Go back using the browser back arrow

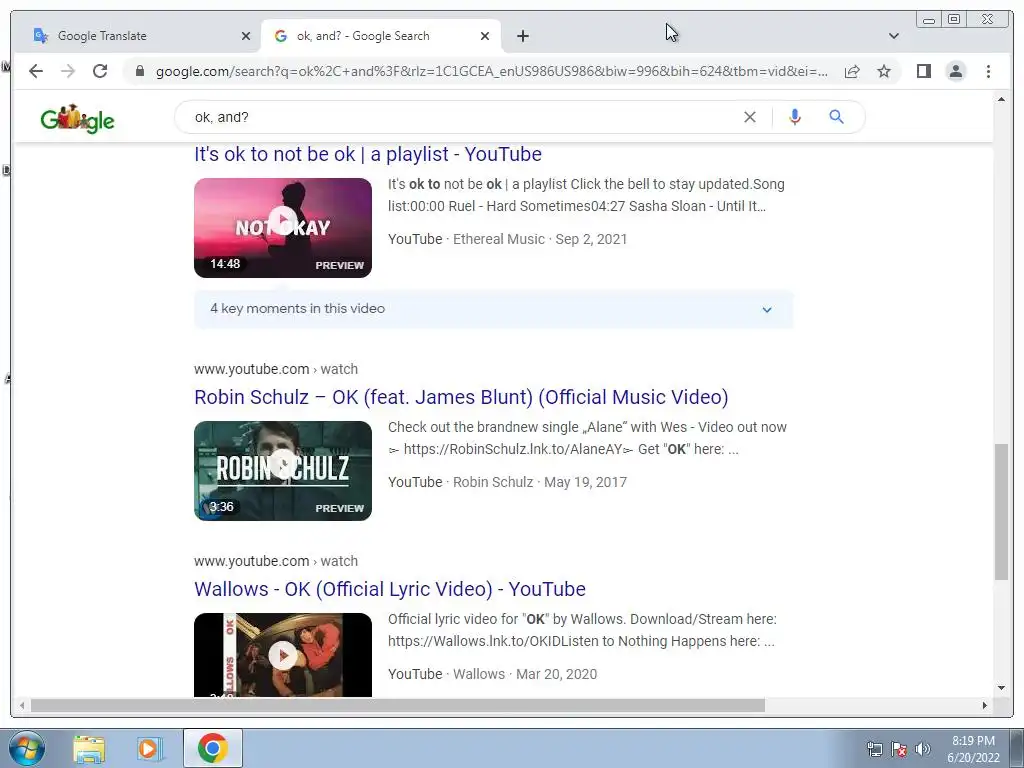[36, 71]
